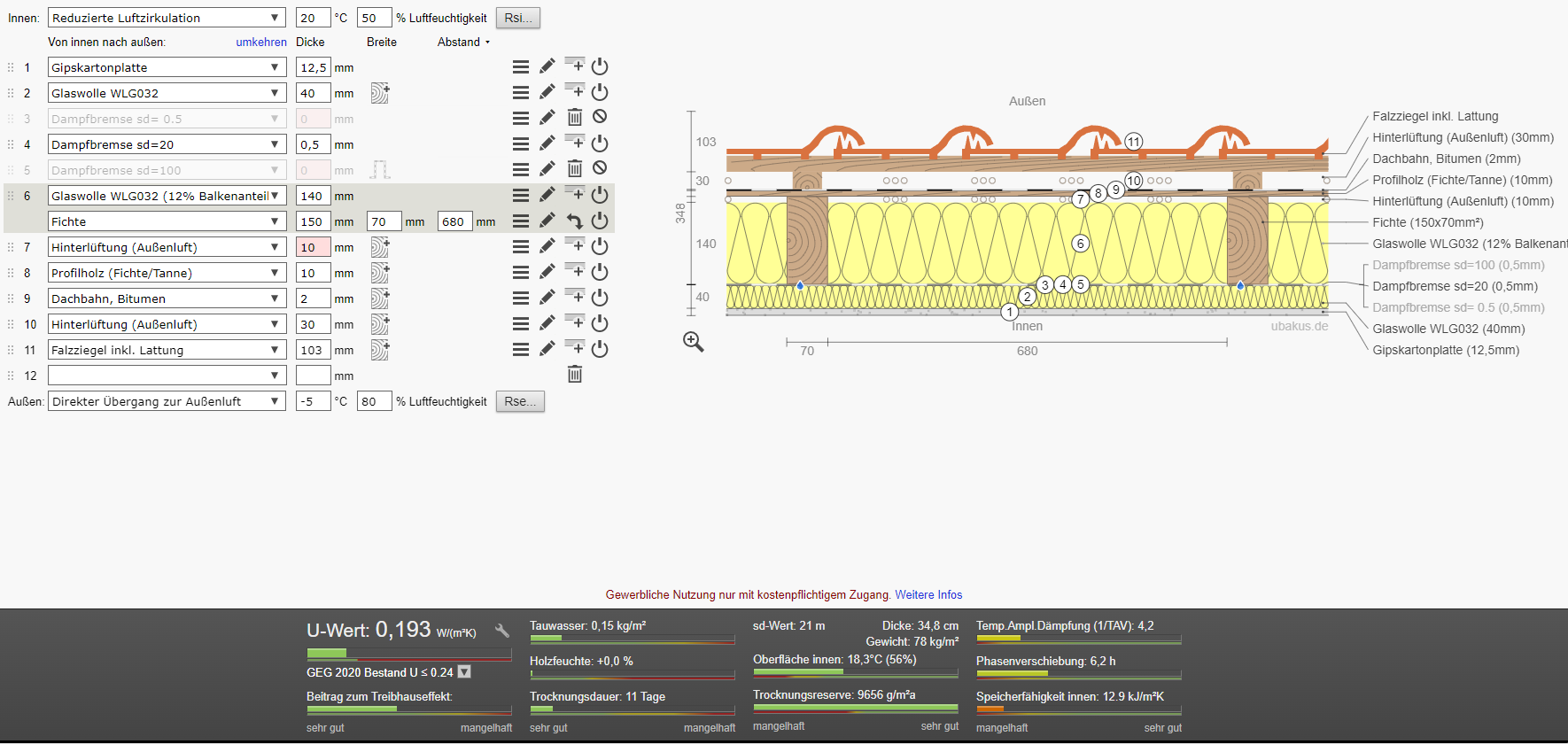Click legend label Falzziegel inkl. Lattung

tap(1435, 116)
